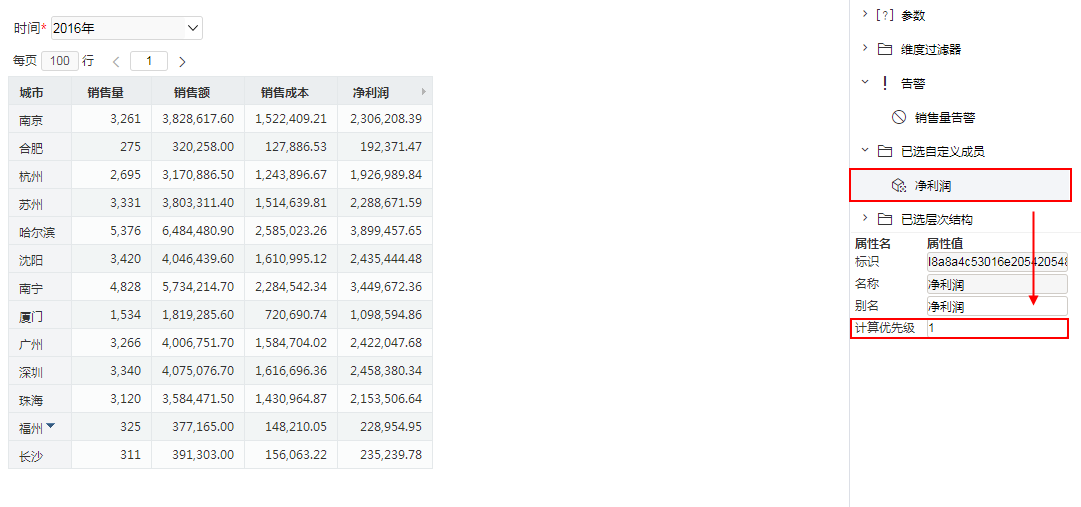The height and width of the screenshot is (507, 1081).
Task: Click the small arrow in 净利润 column header
Action: [423, 91]
